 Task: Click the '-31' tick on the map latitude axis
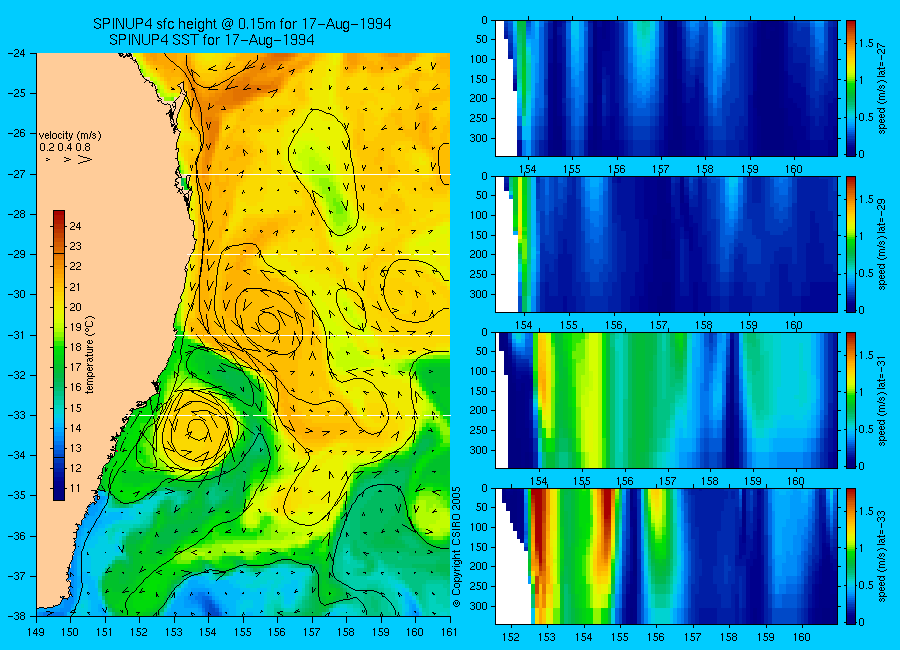point(16,335)
